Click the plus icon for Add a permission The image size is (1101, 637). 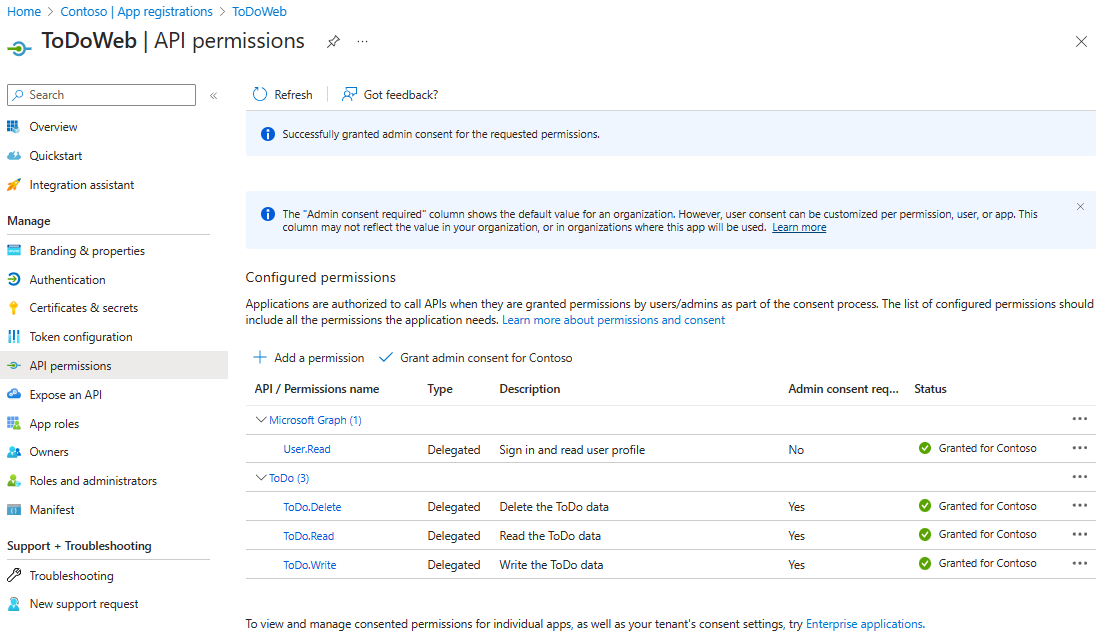[x=260, y=357]
